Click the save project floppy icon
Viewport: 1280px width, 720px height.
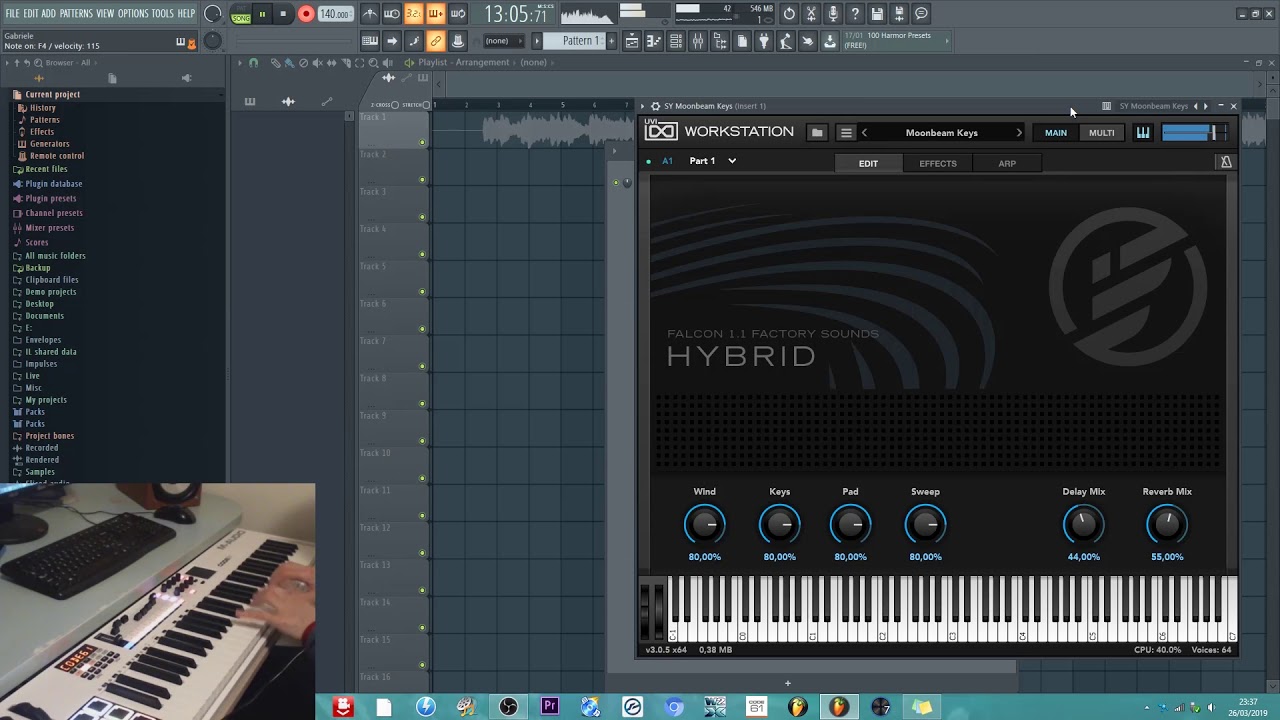(x=877, y=14)
